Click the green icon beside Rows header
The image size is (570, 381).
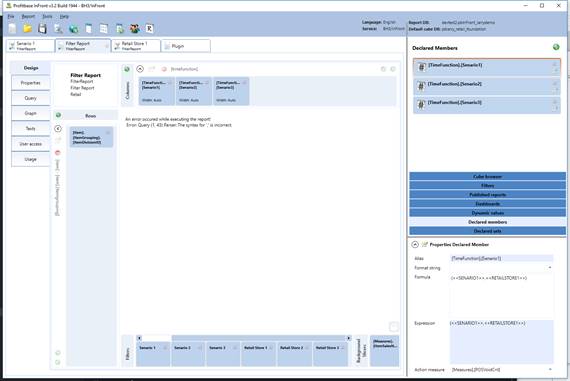[x=58, y=115]
